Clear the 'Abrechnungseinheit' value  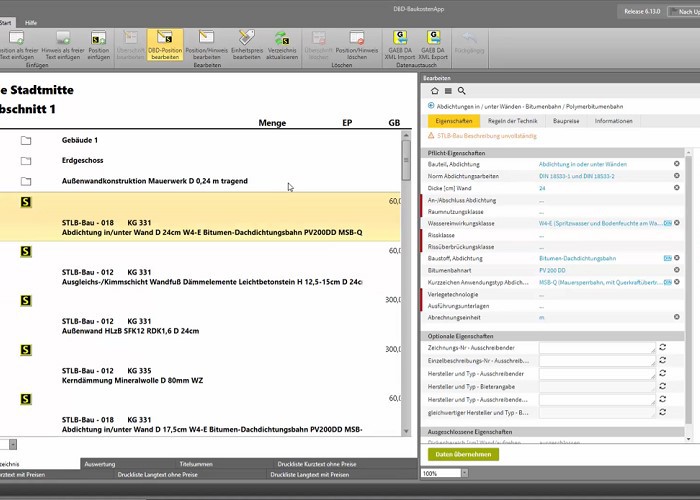click(677, 317)
